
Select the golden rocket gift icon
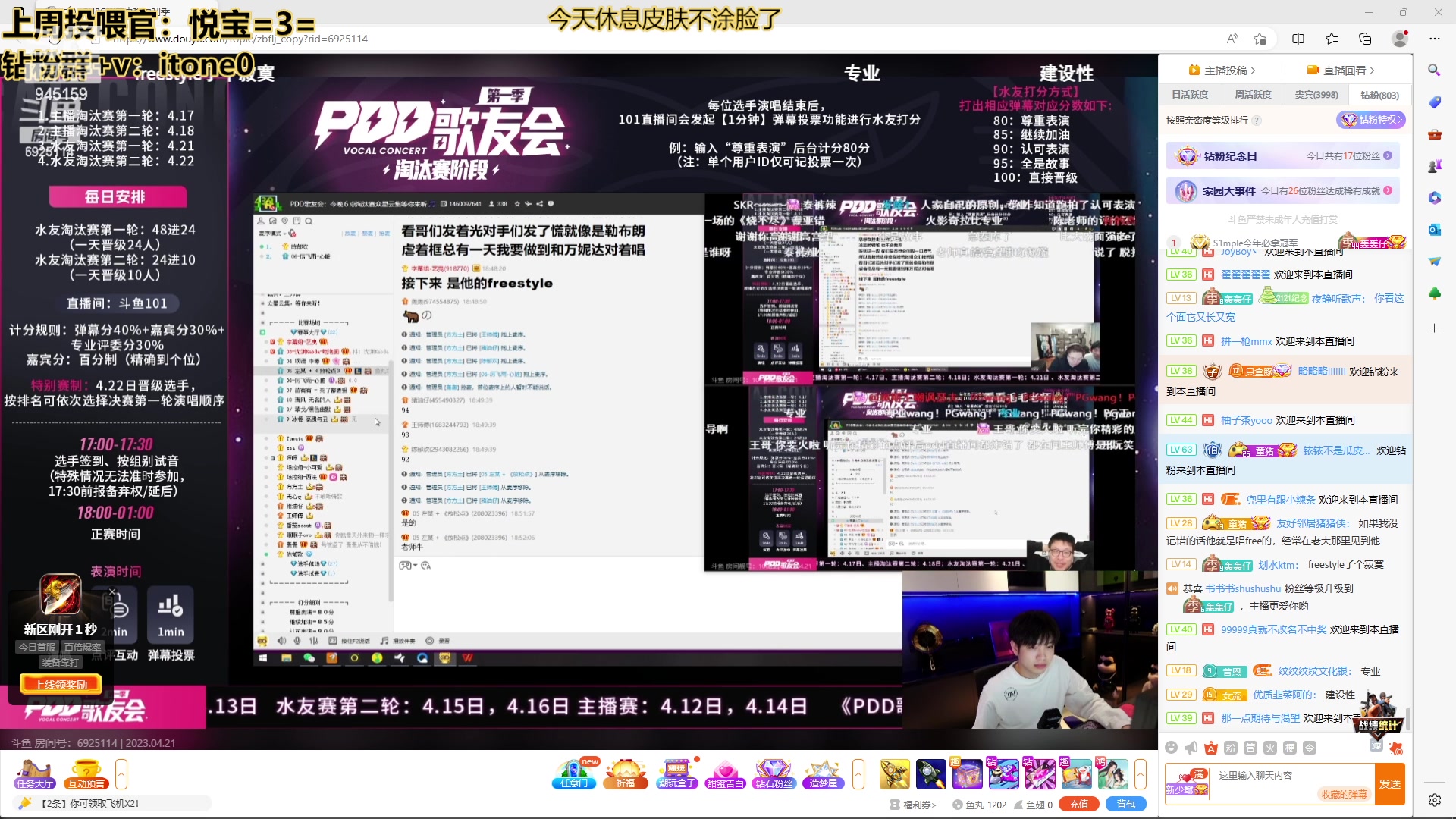pyautogui.click(x=895, y=774)
